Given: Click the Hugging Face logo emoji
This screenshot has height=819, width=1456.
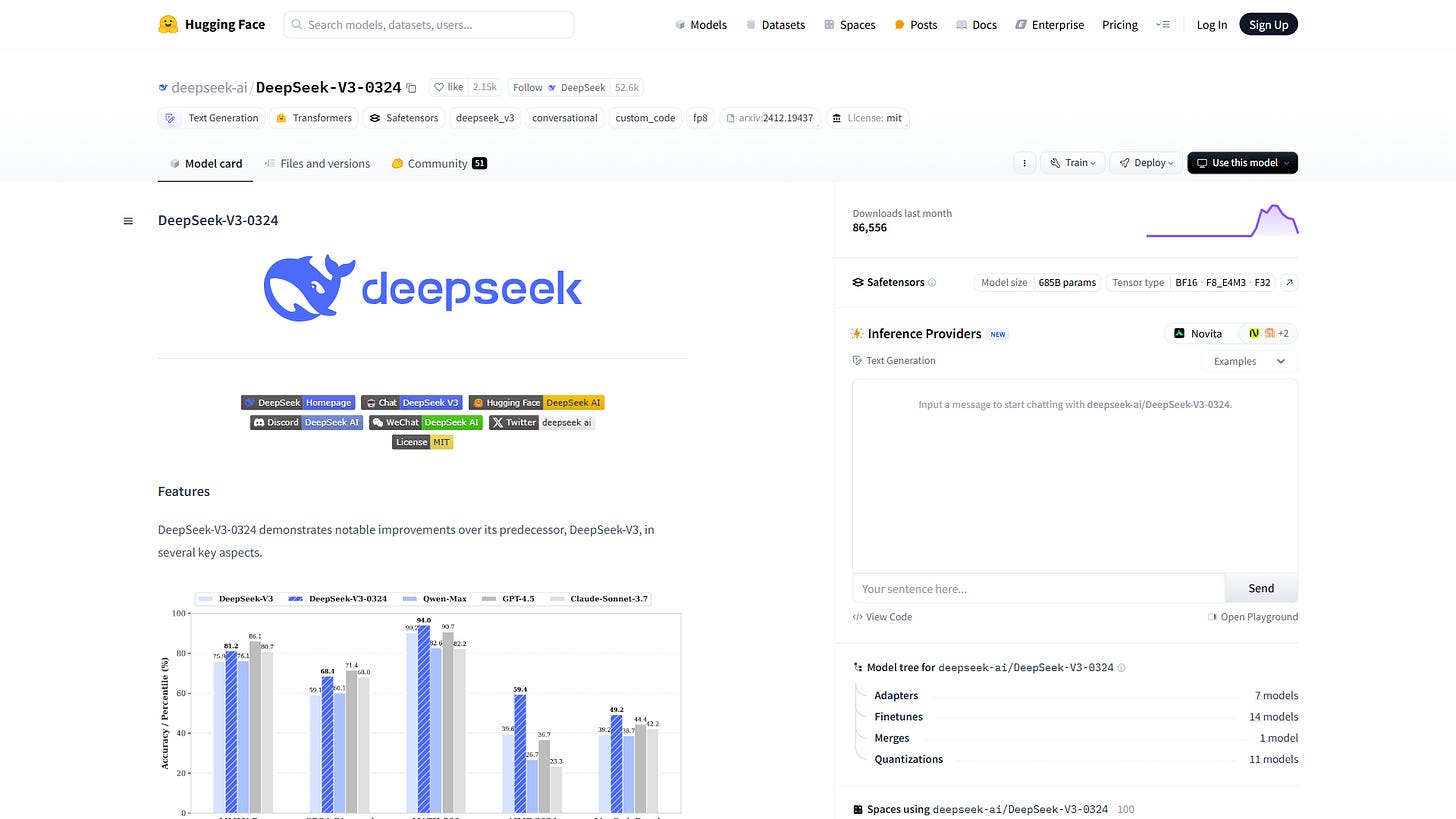Looking at the screenshot, I should (168, 24).
